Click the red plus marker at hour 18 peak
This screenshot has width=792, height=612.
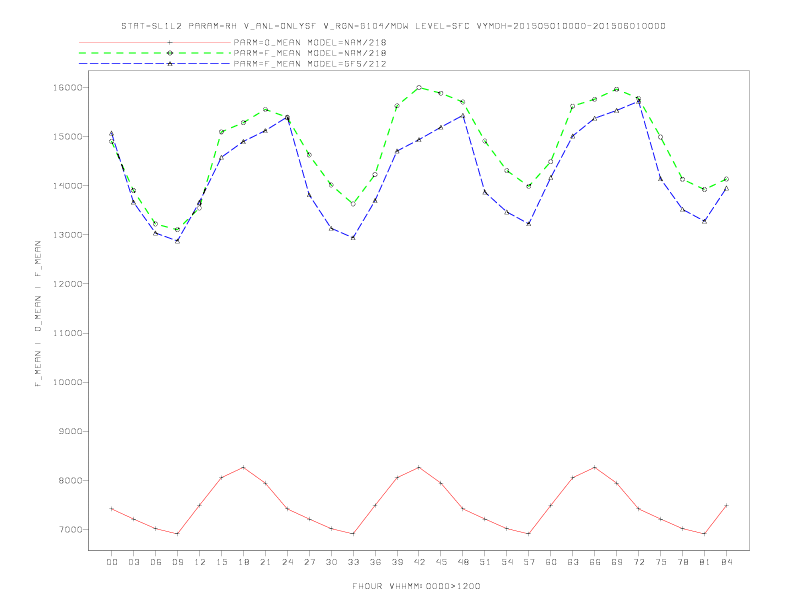tap(243, 468)
